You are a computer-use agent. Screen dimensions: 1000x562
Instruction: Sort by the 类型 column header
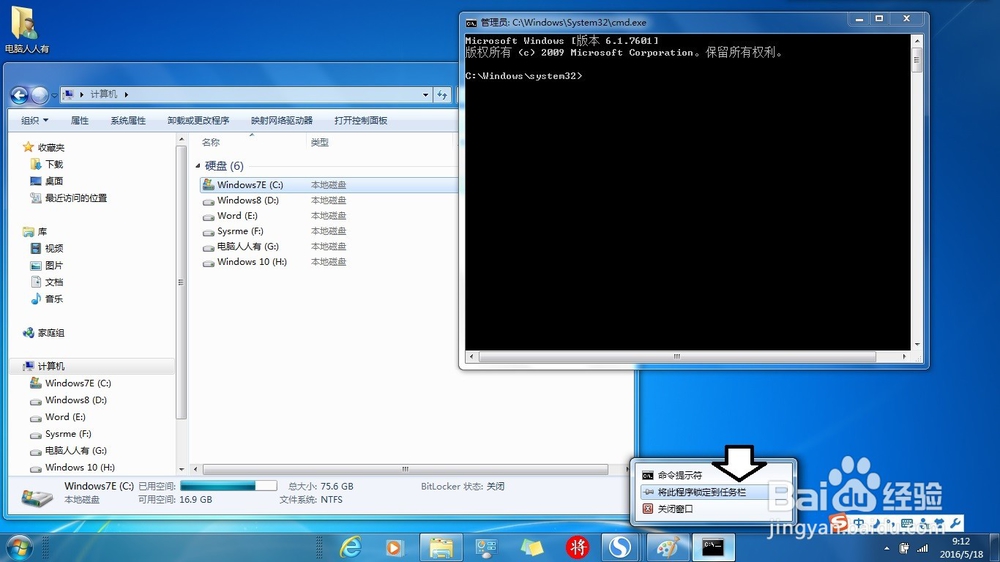pos(319,142)
